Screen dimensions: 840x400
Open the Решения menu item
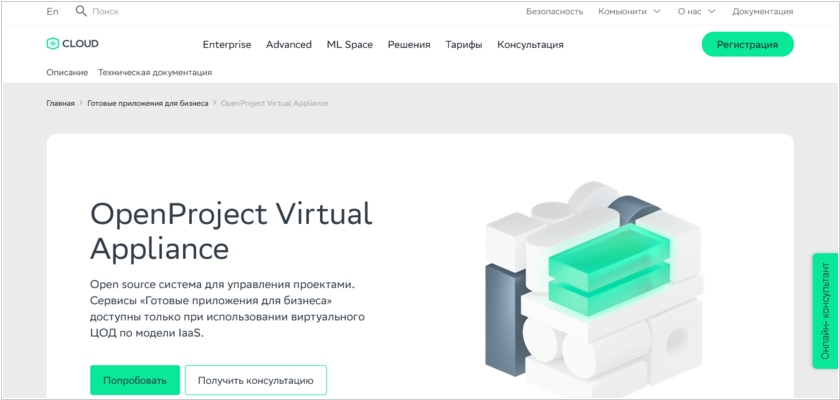[x=409, y=44]
